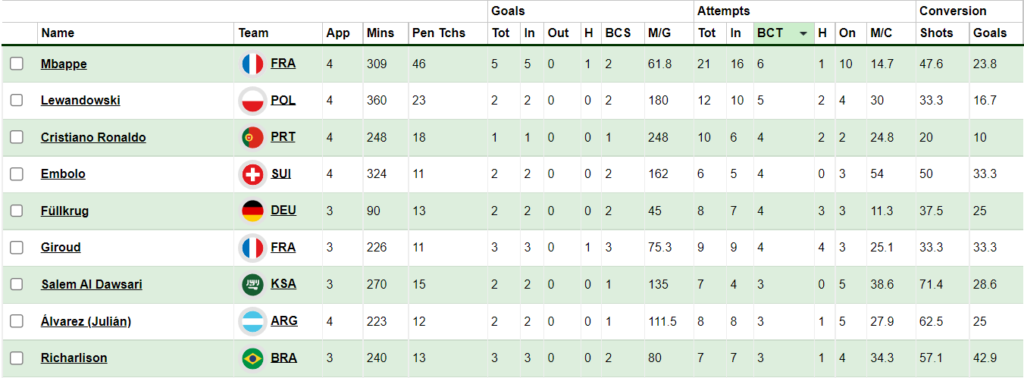Viewport: 1024px width, 378px height.
Task: Tick the checkbox for Mbappe's row
Action: 16,64
